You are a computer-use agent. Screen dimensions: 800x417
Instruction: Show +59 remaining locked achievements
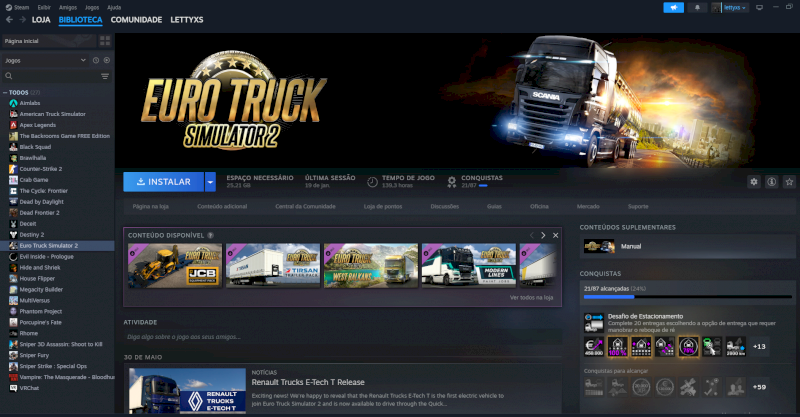pos(759,387)
